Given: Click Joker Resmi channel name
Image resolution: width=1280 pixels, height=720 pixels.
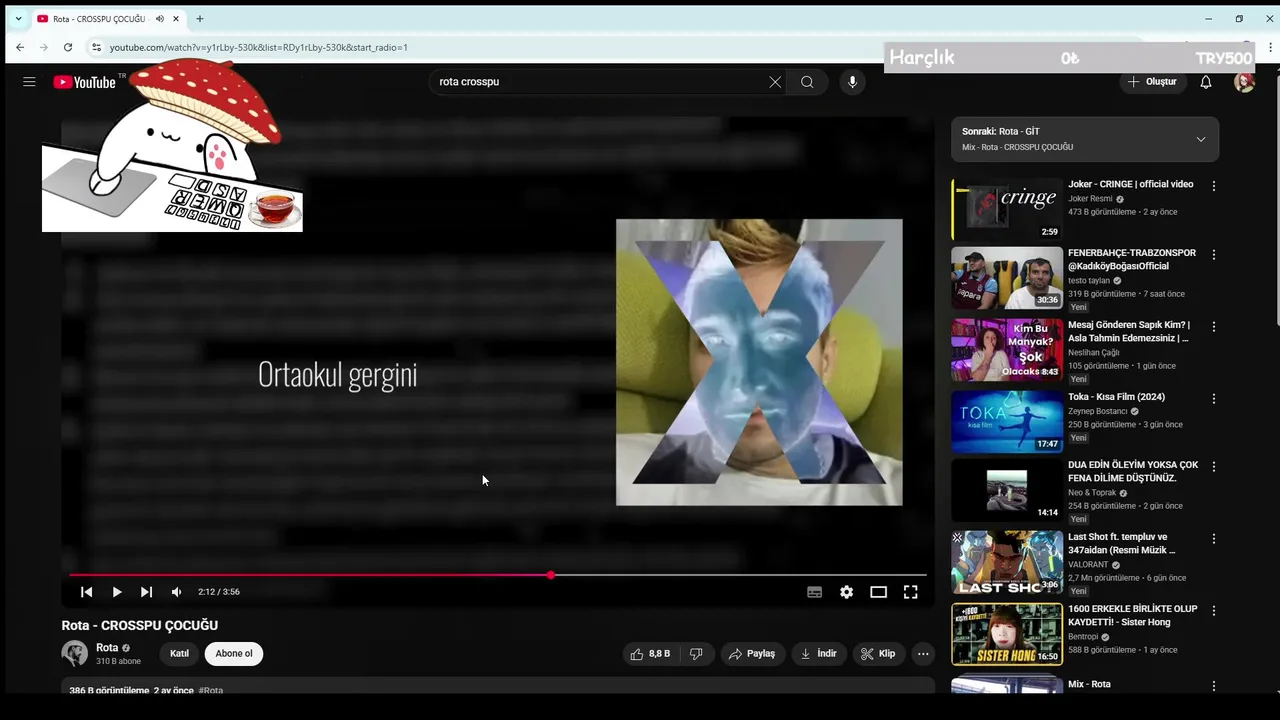Looking at the screenshot, I should [1090, 199].
